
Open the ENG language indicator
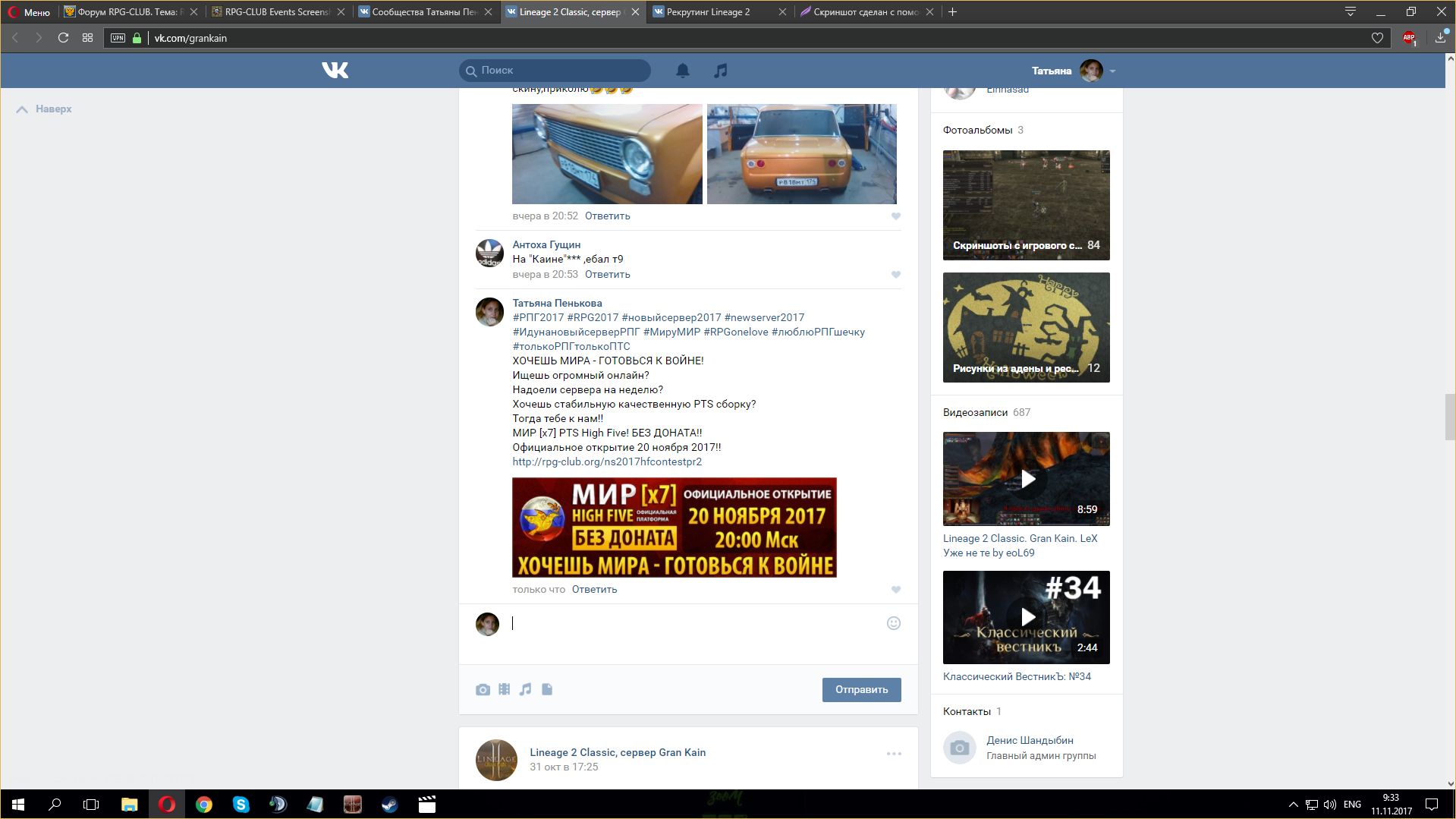[1352, 805]
